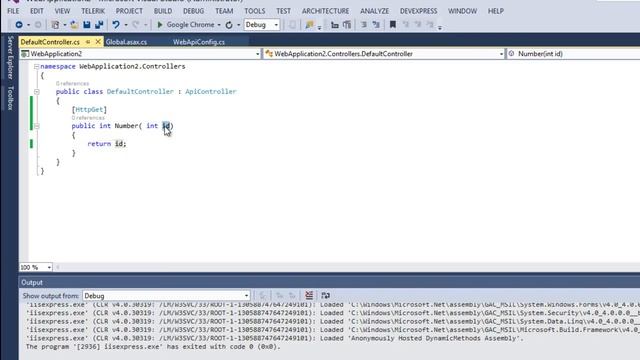Close the DefaultController.cs tab
Screen dimensions: 640x360
pos(98,42)
